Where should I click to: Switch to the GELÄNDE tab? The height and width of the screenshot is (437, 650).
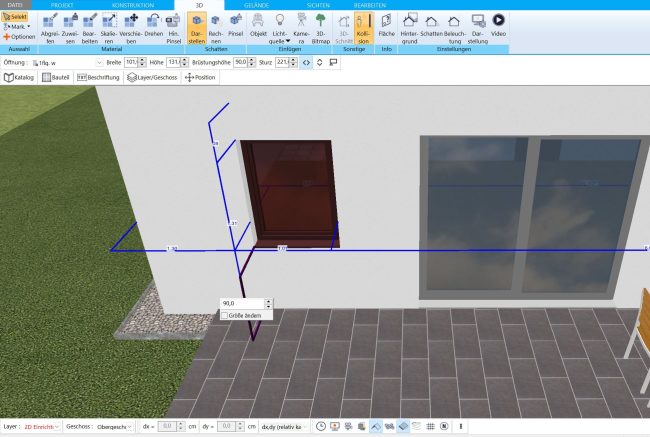pos(257,5)
